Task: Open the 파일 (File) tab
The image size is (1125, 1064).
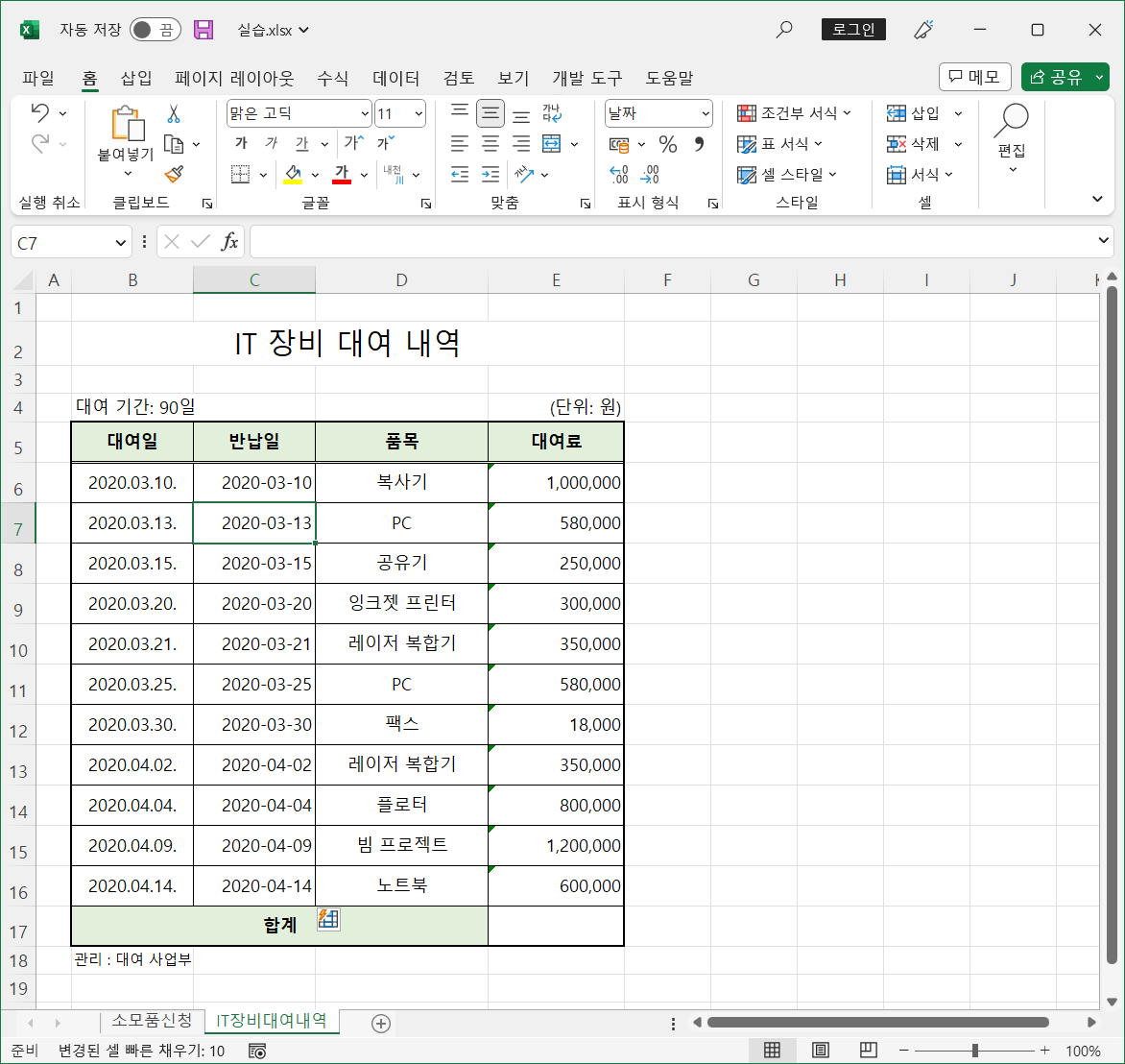Action: (38, 78)
